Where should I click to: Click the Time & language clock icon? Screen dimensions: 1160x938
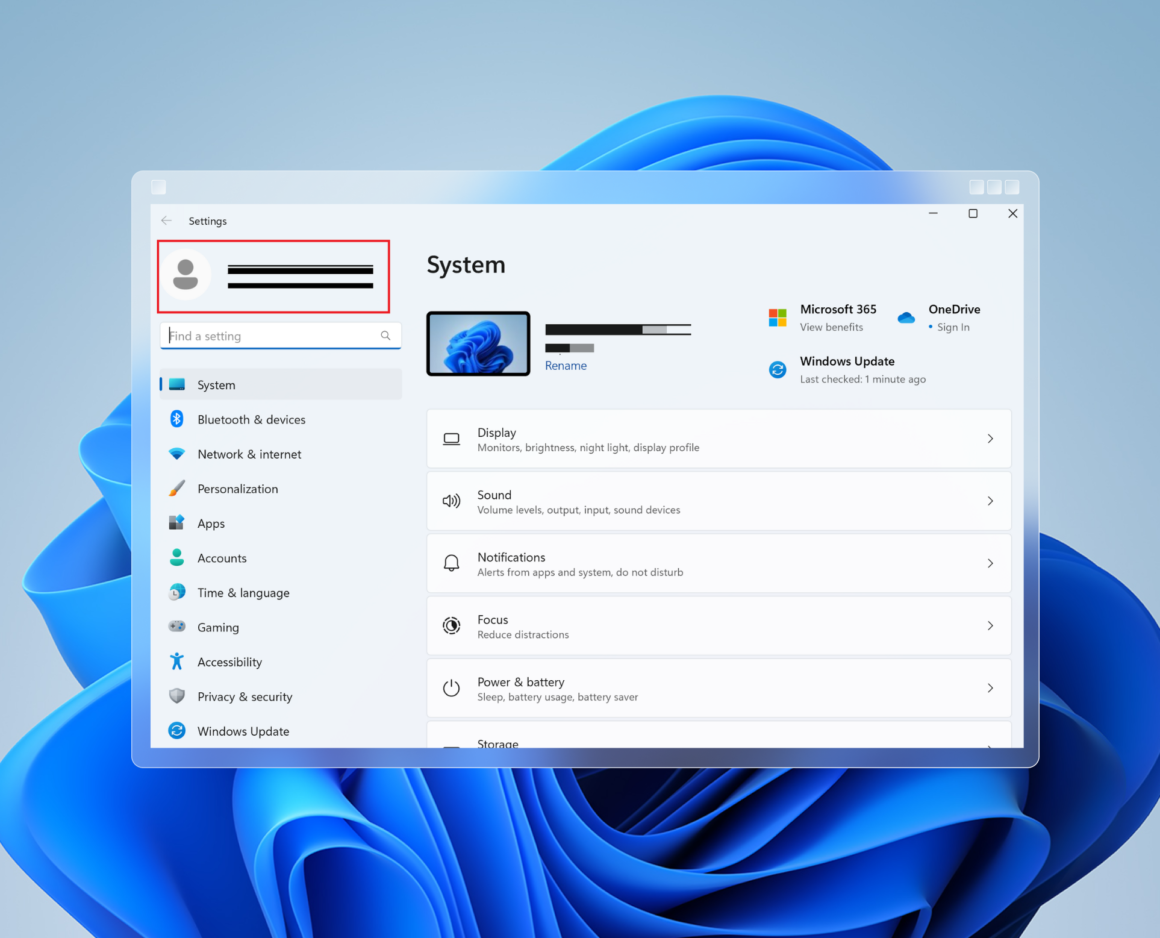[x=179, y=592]
